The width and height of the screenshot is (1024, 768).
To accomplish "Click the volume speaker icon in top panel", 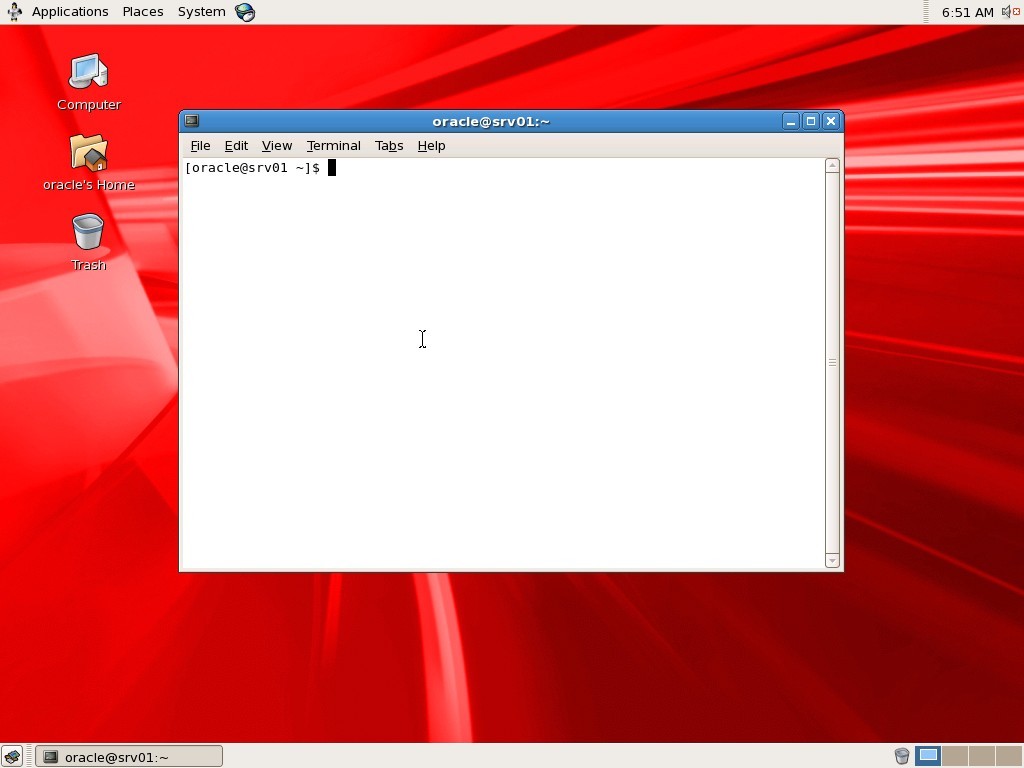I will (1010, 12).
